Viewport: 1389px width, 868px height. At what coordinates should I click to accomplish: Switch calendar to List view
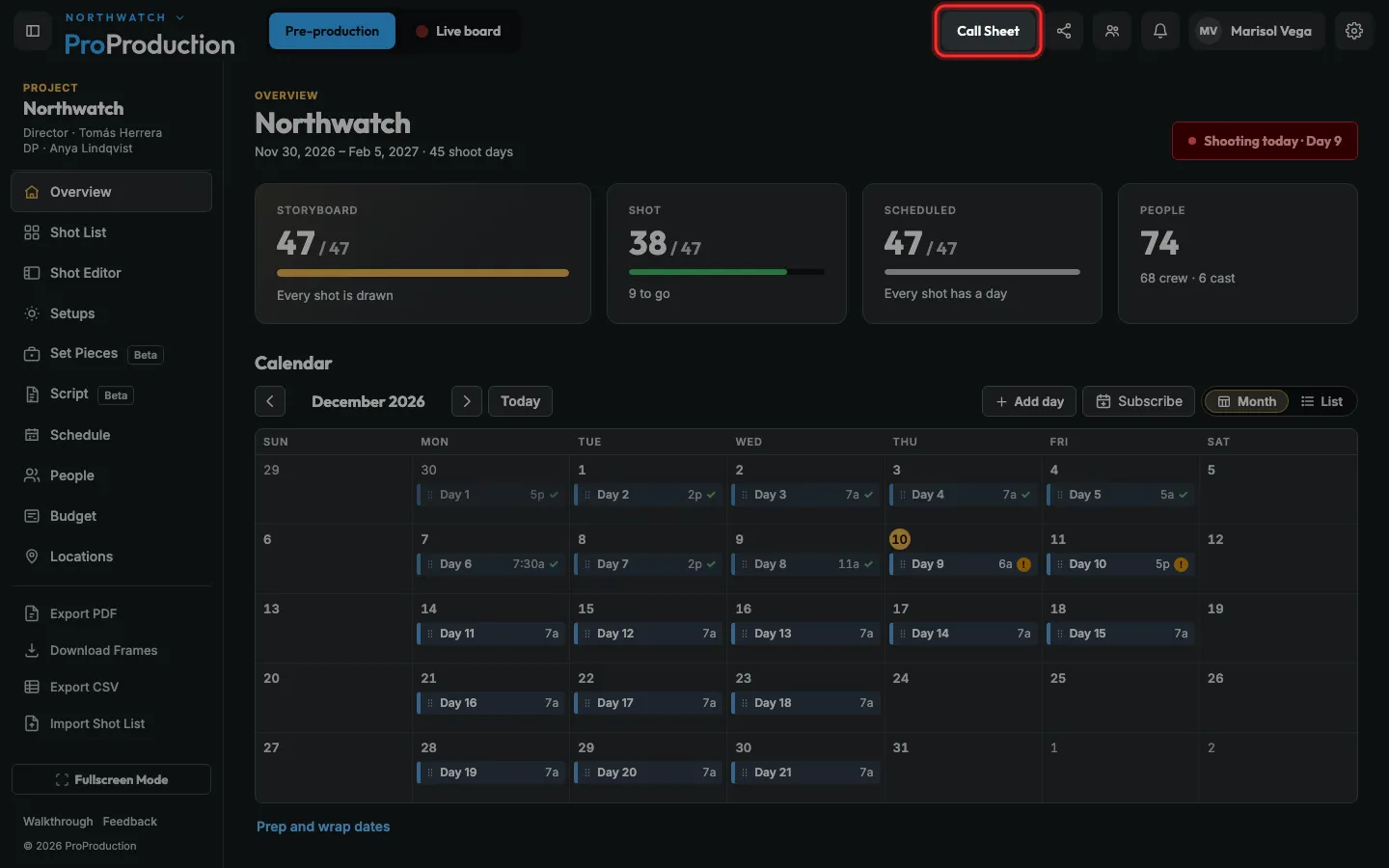coord(1321,401)
